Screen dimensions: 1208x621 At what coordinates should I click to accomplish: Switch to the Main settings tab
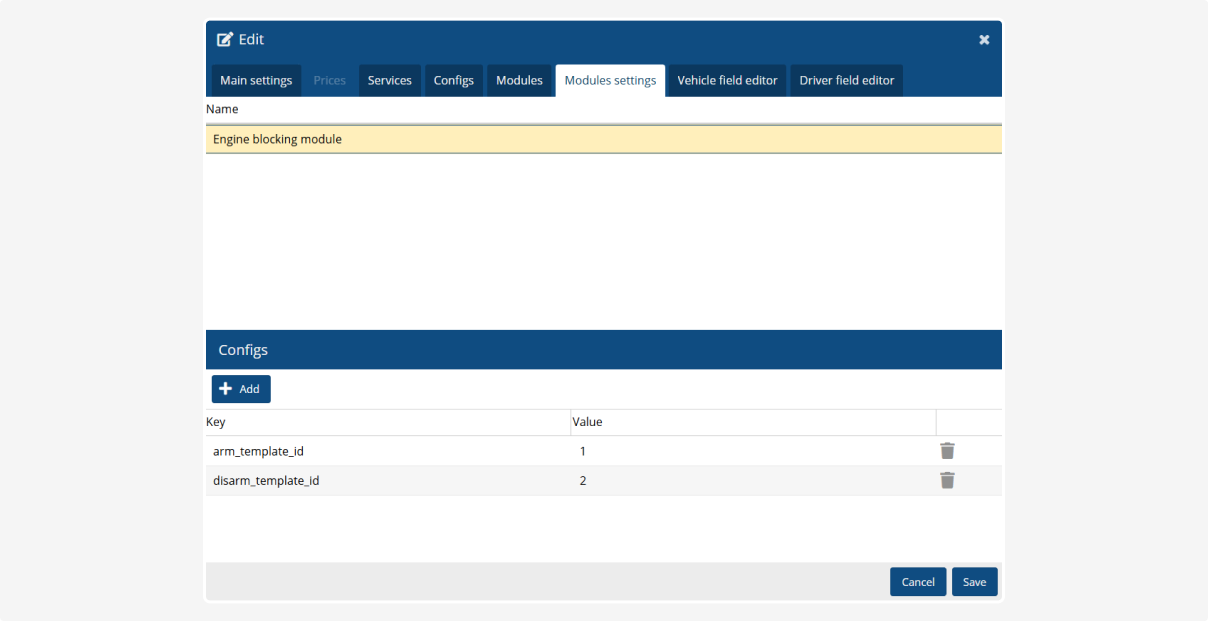(256, 81)
